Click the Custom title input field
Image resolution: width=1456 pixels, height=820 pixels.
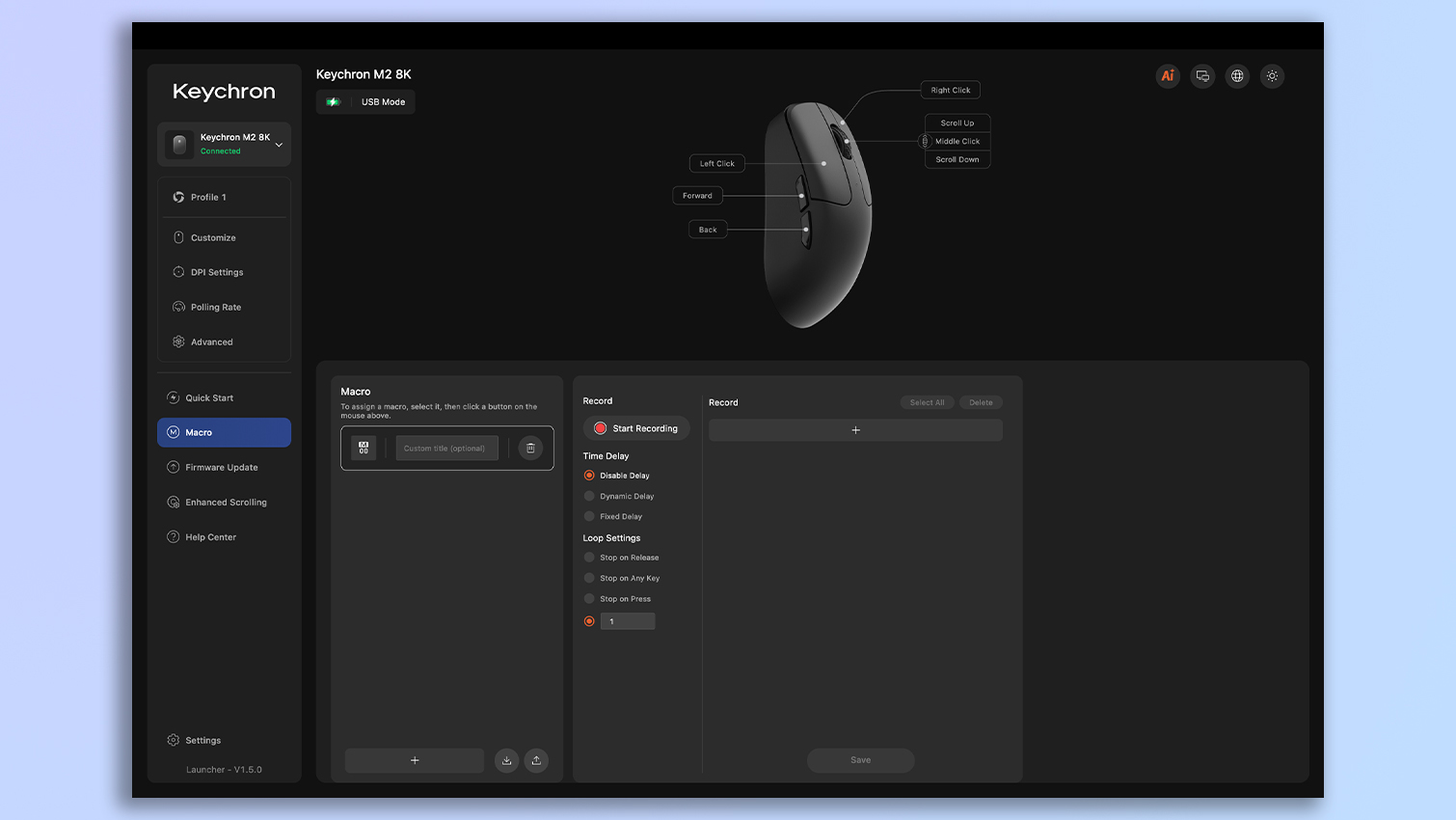[x=447, y=448]
